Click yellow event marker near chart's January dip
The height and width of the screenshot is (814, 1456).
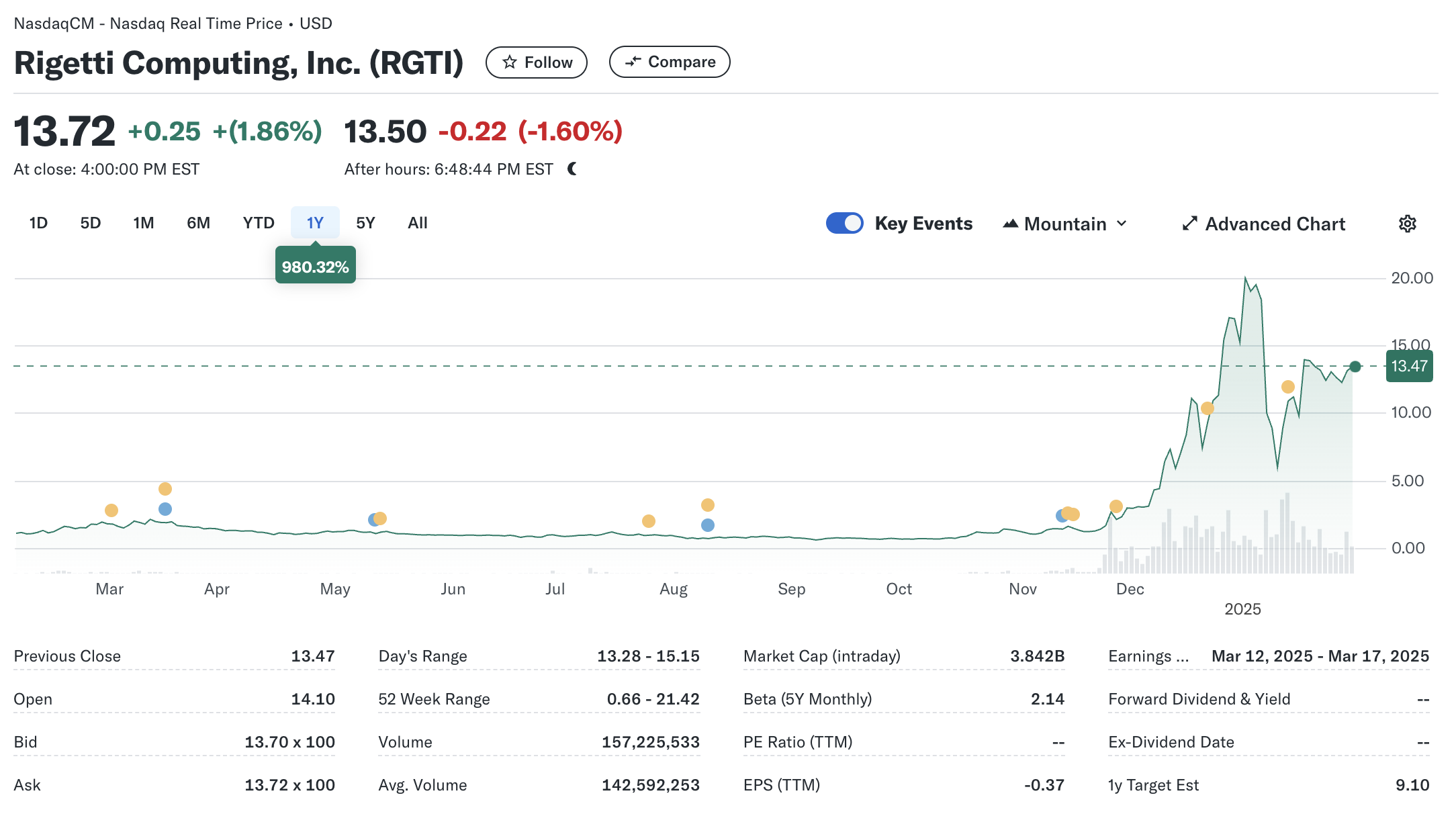1287,387
